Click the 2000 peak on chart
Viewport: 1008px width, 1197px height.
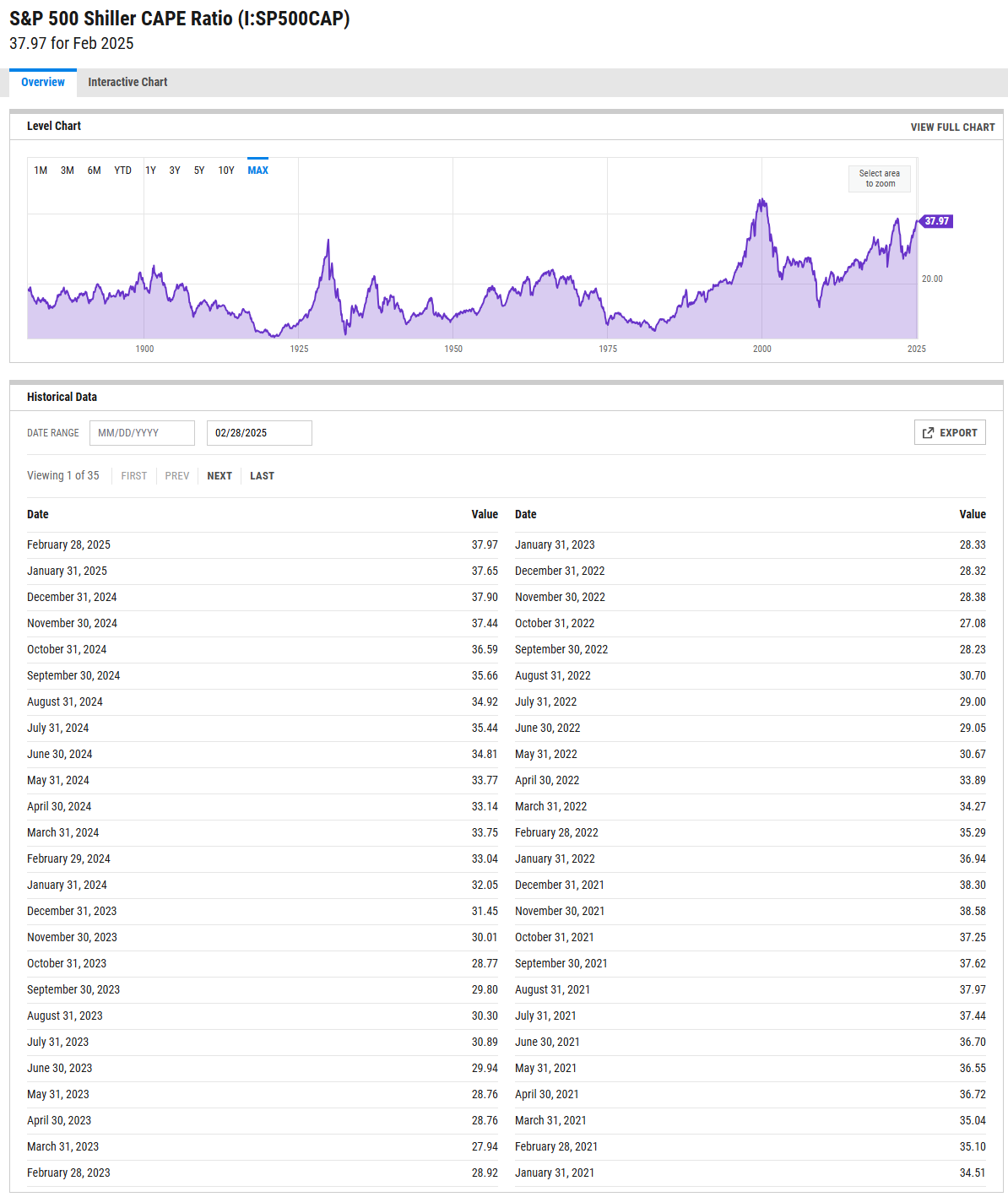coord(762,201)
